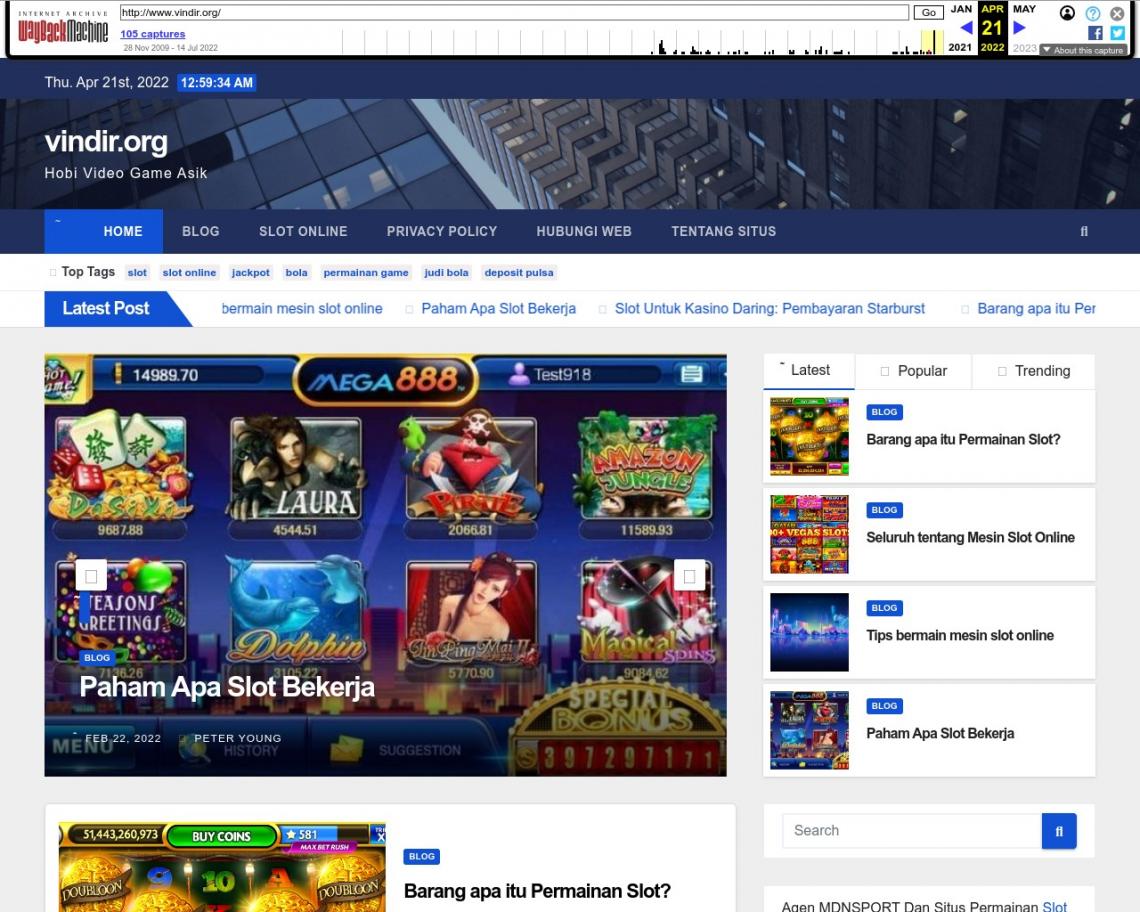Select the 'slot online' top tag

click(x=189, y=273)
